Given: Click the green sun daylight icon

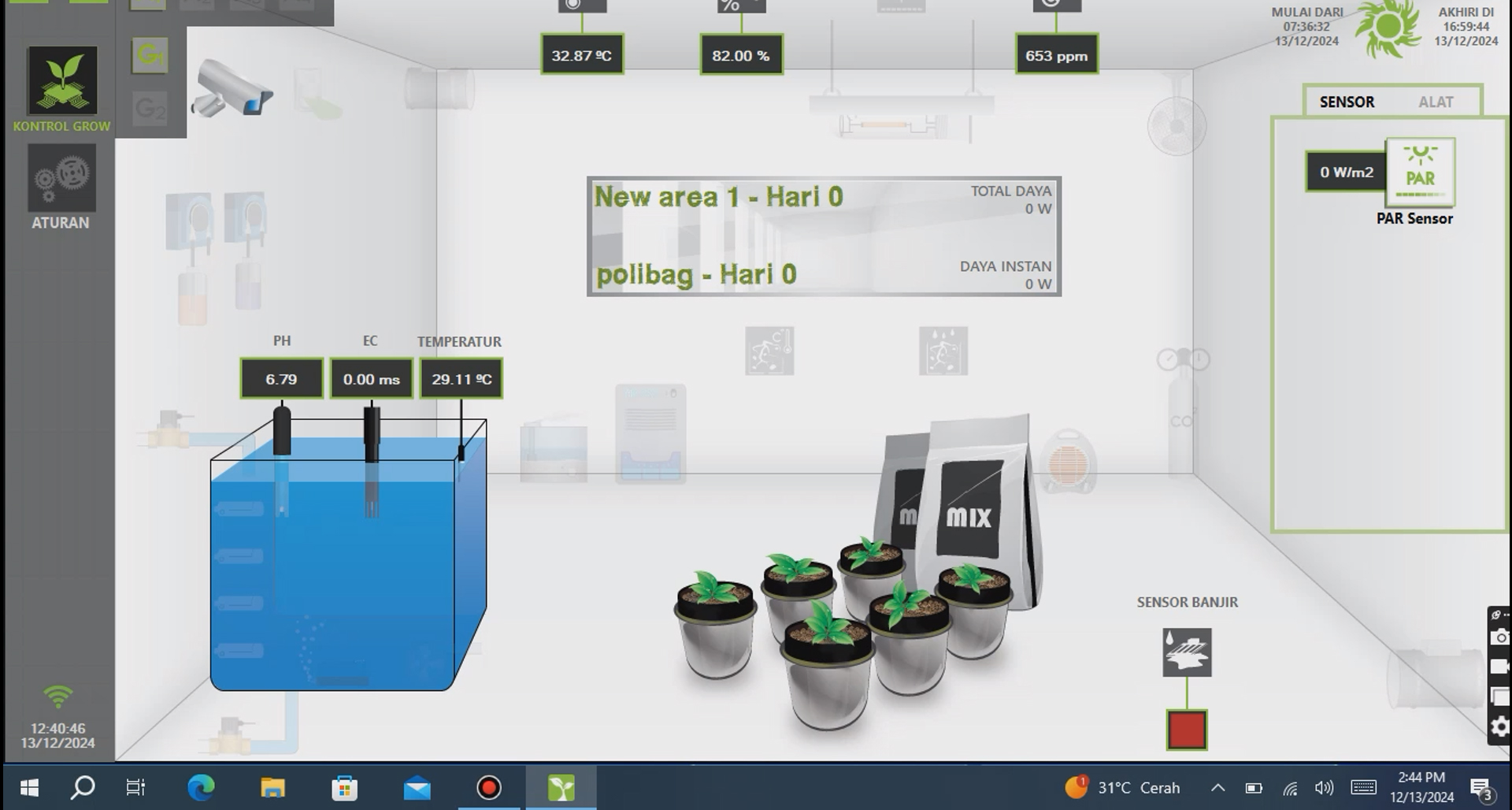Looking at the screenshot, I should tap(1386, 29).
